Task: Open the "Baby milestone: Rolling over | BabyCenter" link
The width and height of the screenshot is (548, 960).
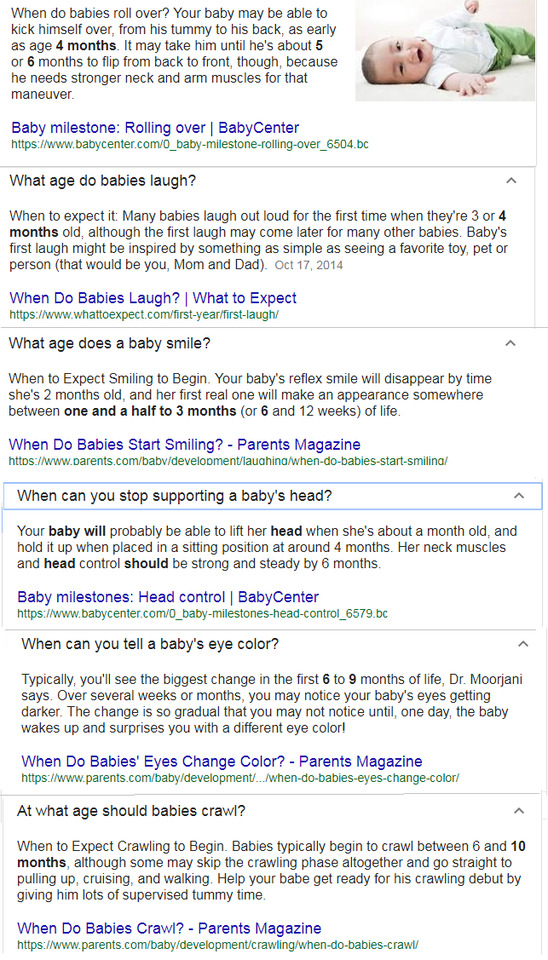Action: (156, 128)
